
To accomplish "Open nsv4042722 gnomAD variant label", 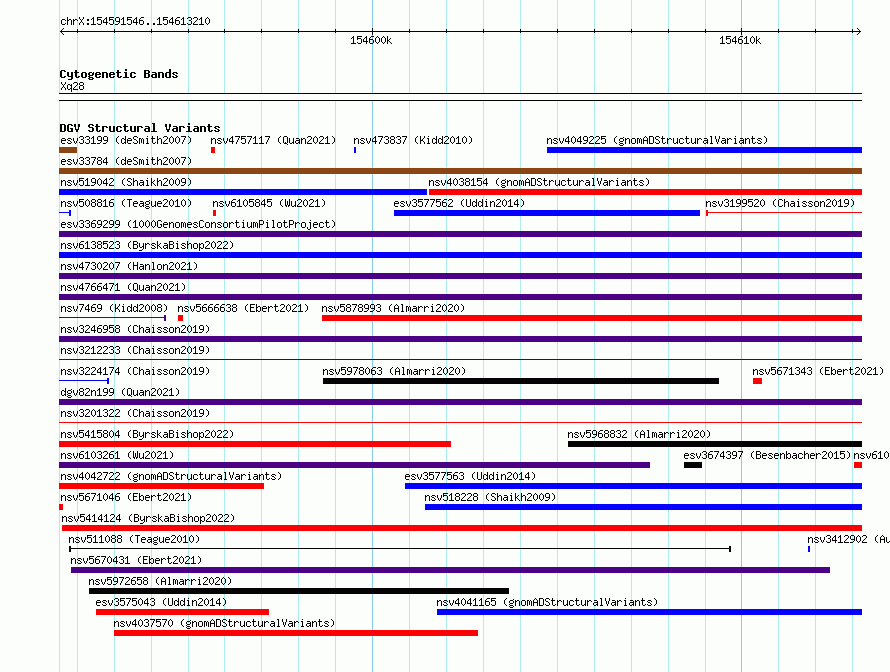I will 171,476.
